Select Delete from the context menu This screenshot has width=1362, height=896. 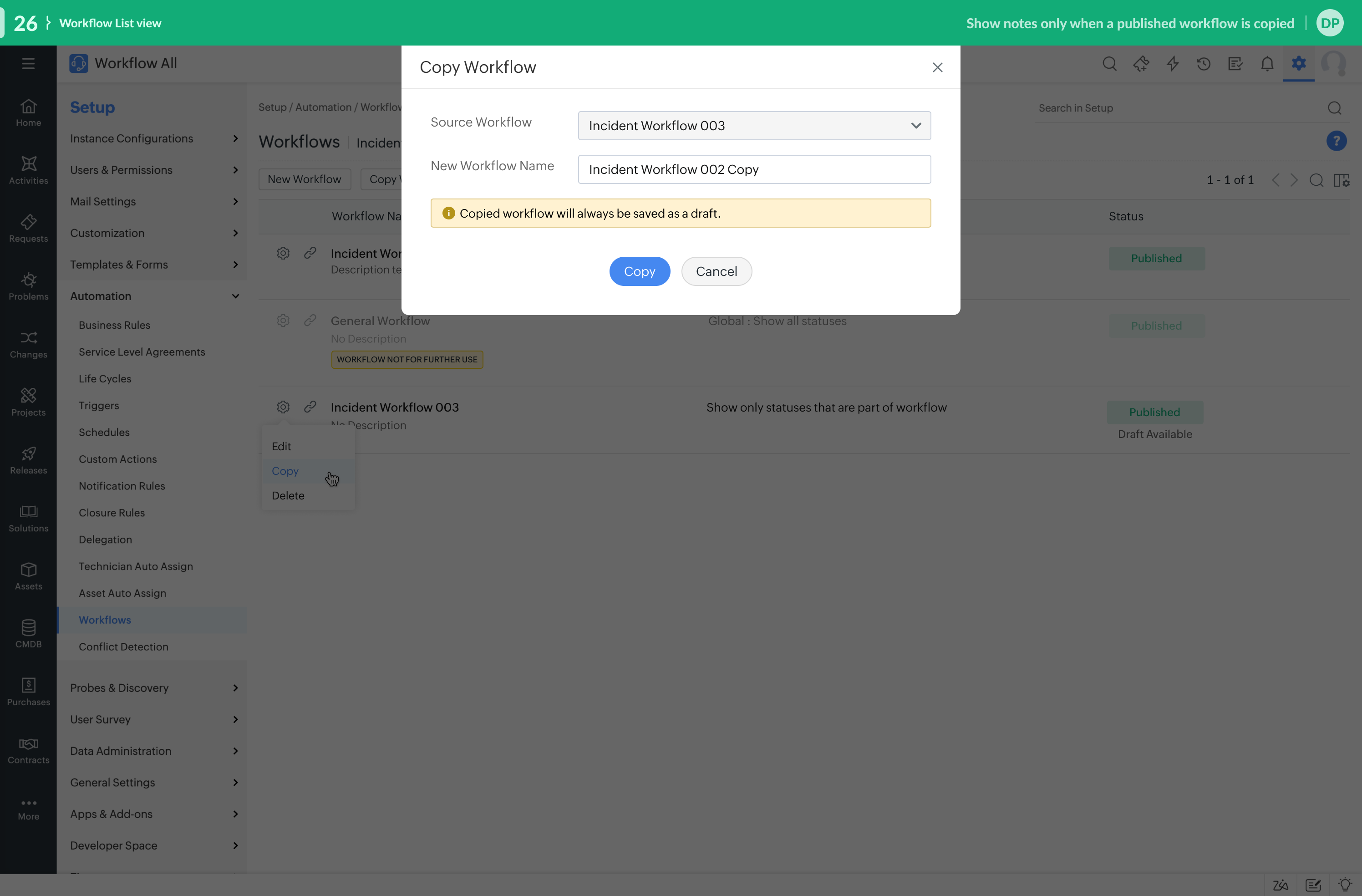click(x=288, y=495)
